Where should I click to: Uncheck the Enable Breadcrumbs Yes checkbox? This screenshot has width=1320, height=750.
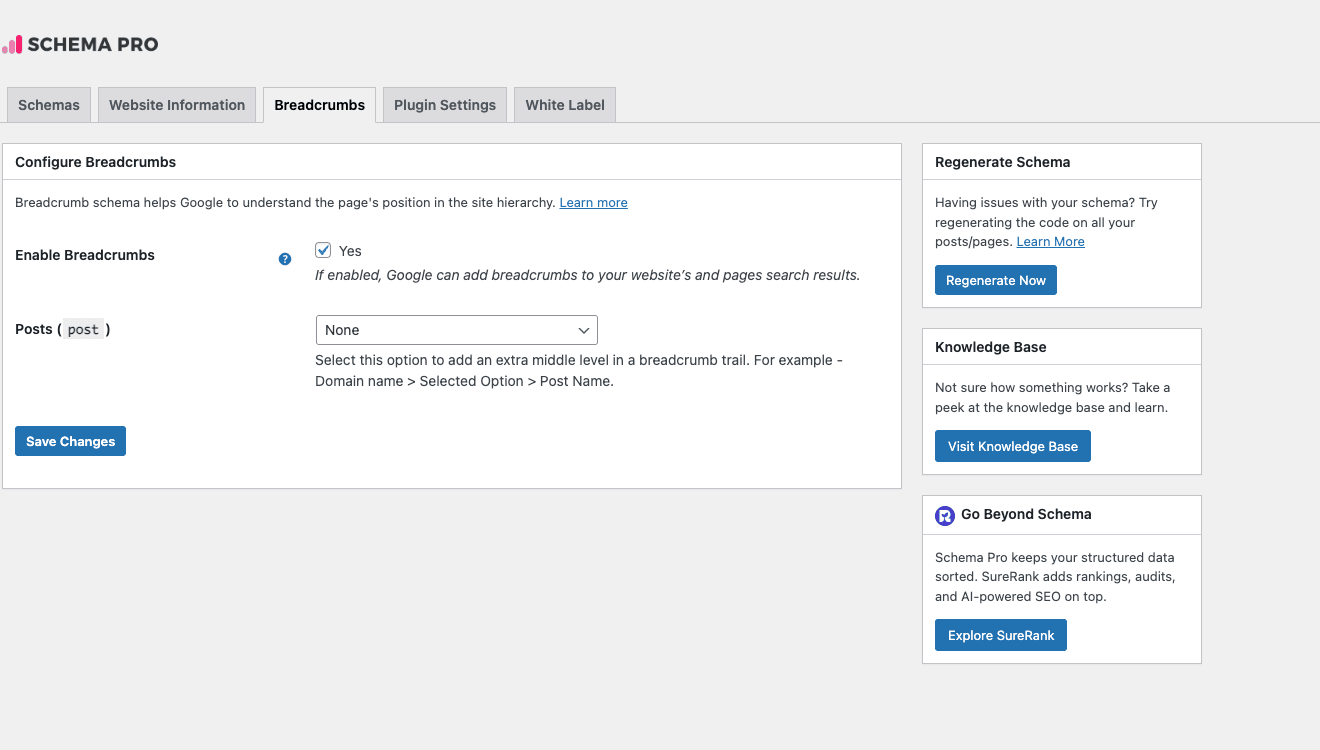click(x=323, y=250)
